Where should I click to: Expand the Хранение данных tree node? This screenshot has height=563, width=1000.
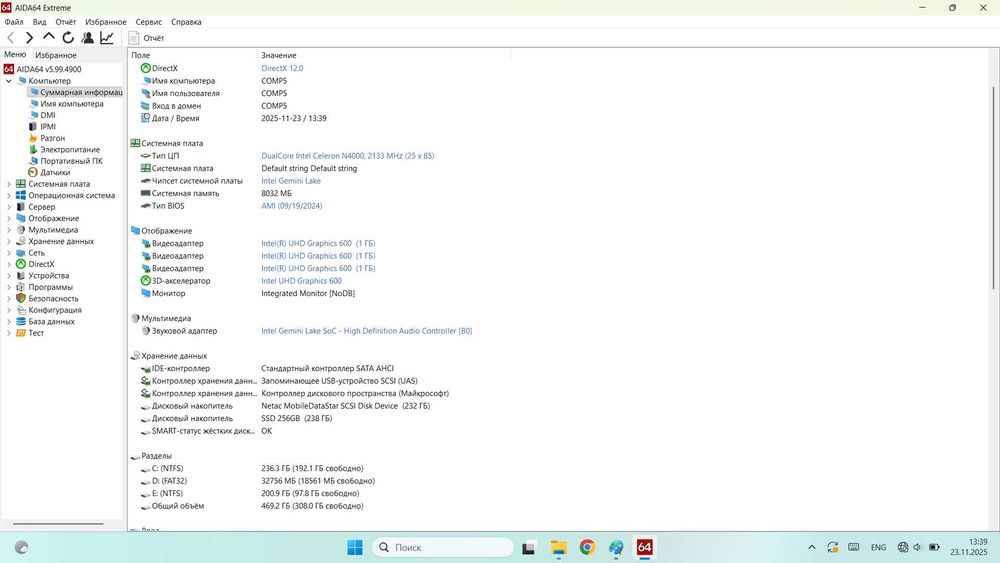point(8,242)
